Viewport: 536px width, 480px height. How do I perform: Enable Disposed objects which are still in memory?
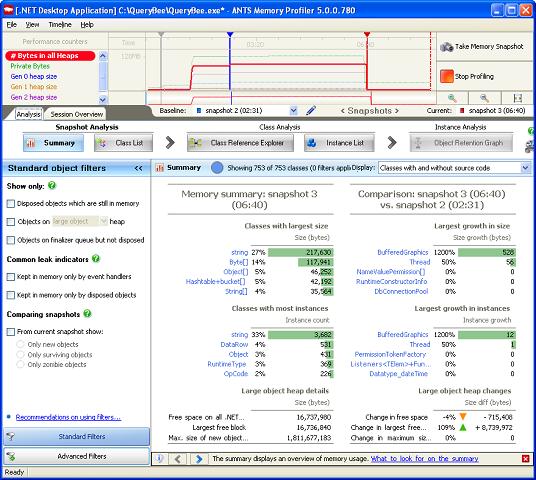coord(11,204)
